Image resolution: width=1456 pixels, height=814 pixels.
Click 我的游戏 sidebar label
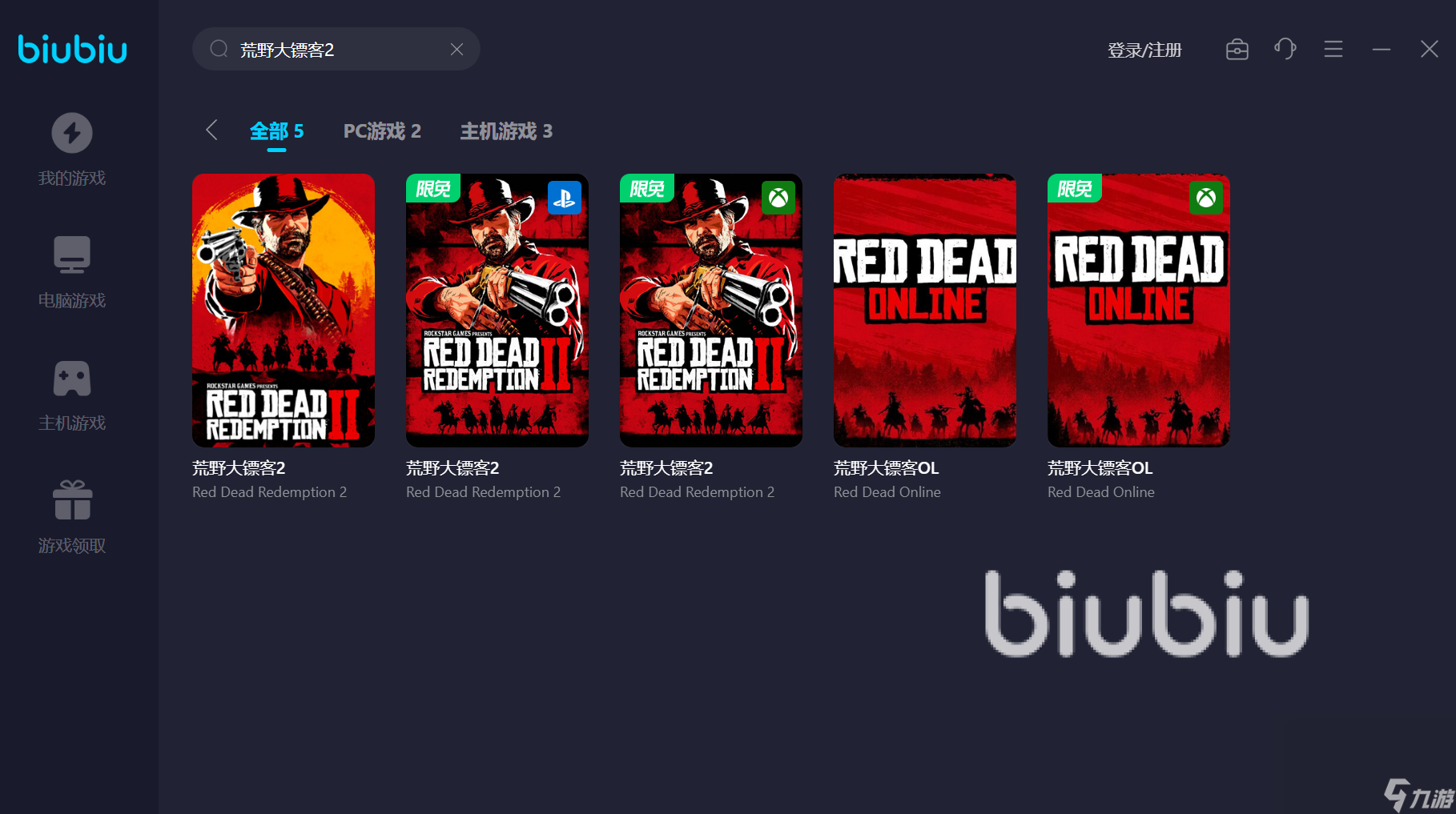tap(72, 178)
